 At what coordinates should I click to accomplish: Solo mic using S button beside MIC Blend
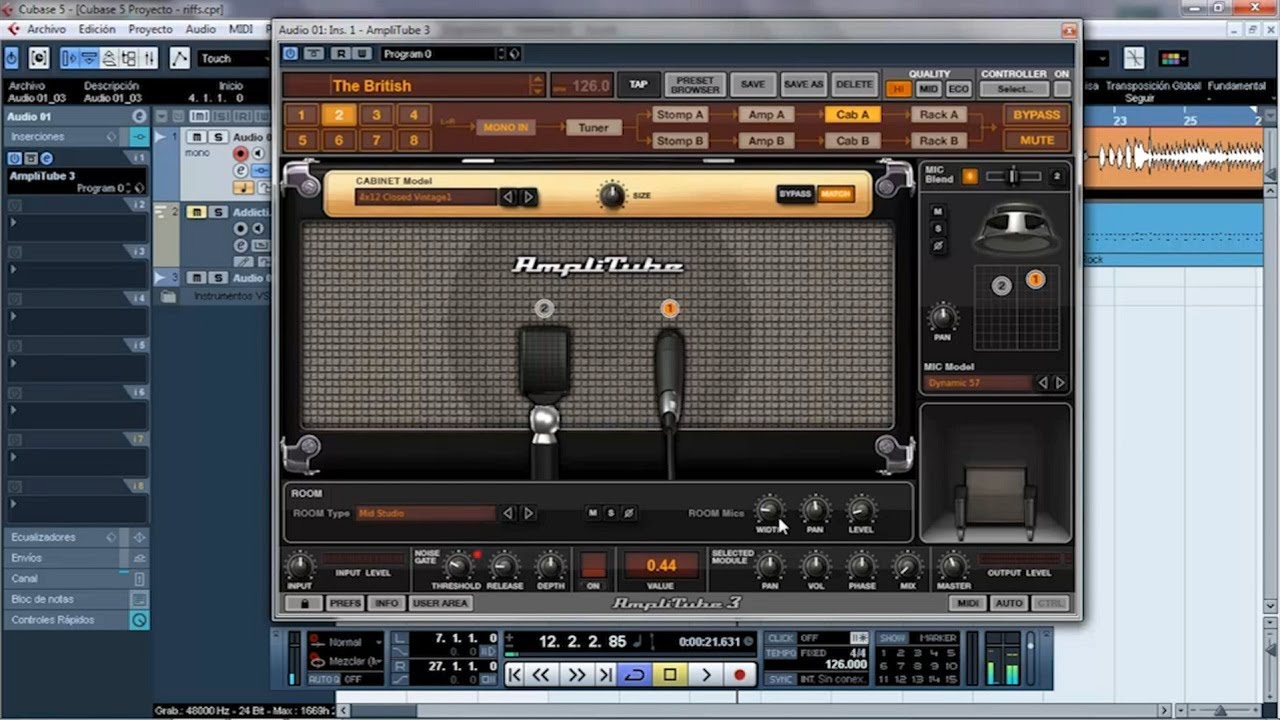pos(938,228)
